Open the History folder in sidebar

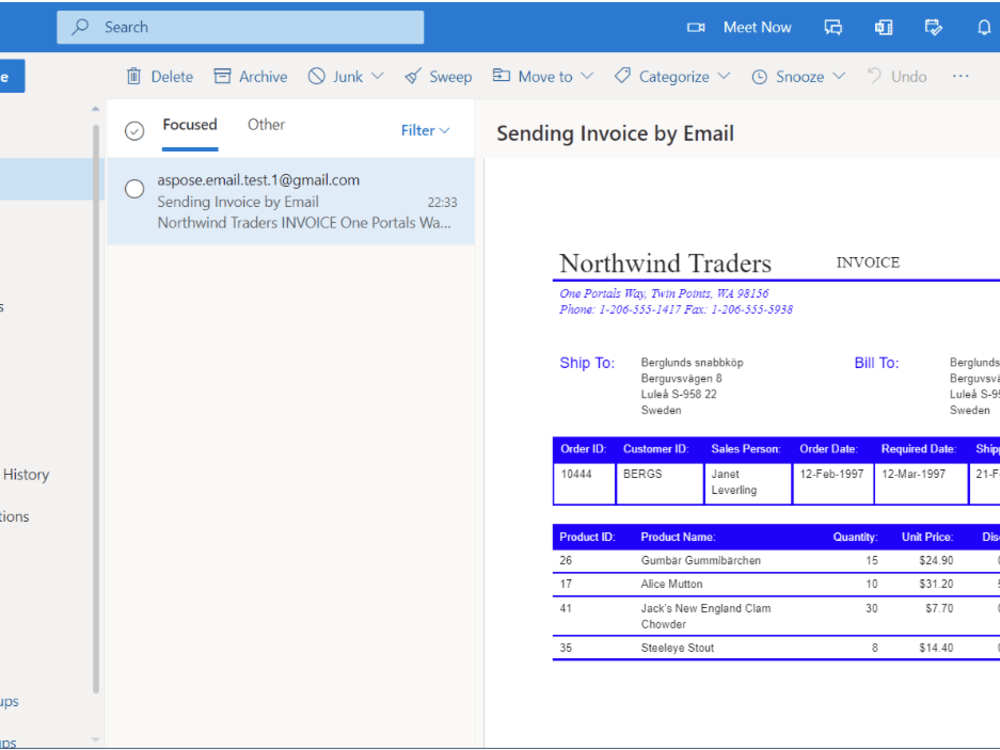26,474
